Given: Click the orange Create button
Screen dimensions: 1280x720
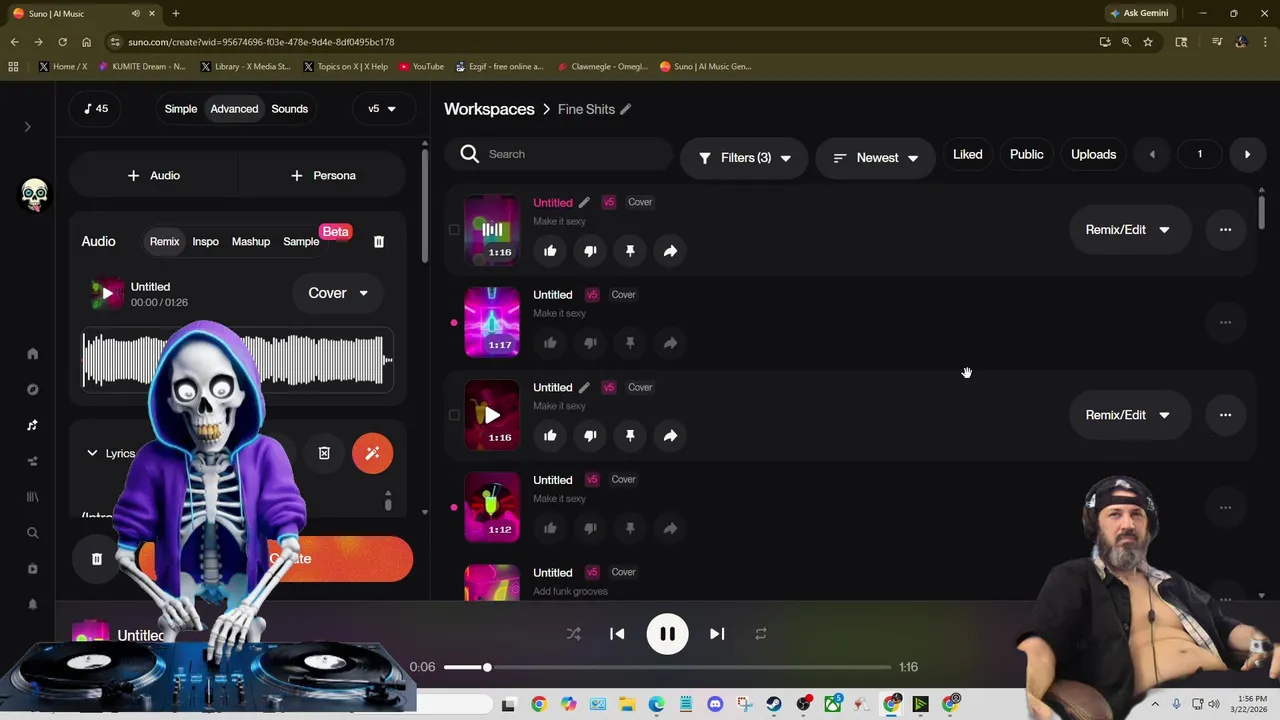Looking at the screenshot, I should [275, 559].
